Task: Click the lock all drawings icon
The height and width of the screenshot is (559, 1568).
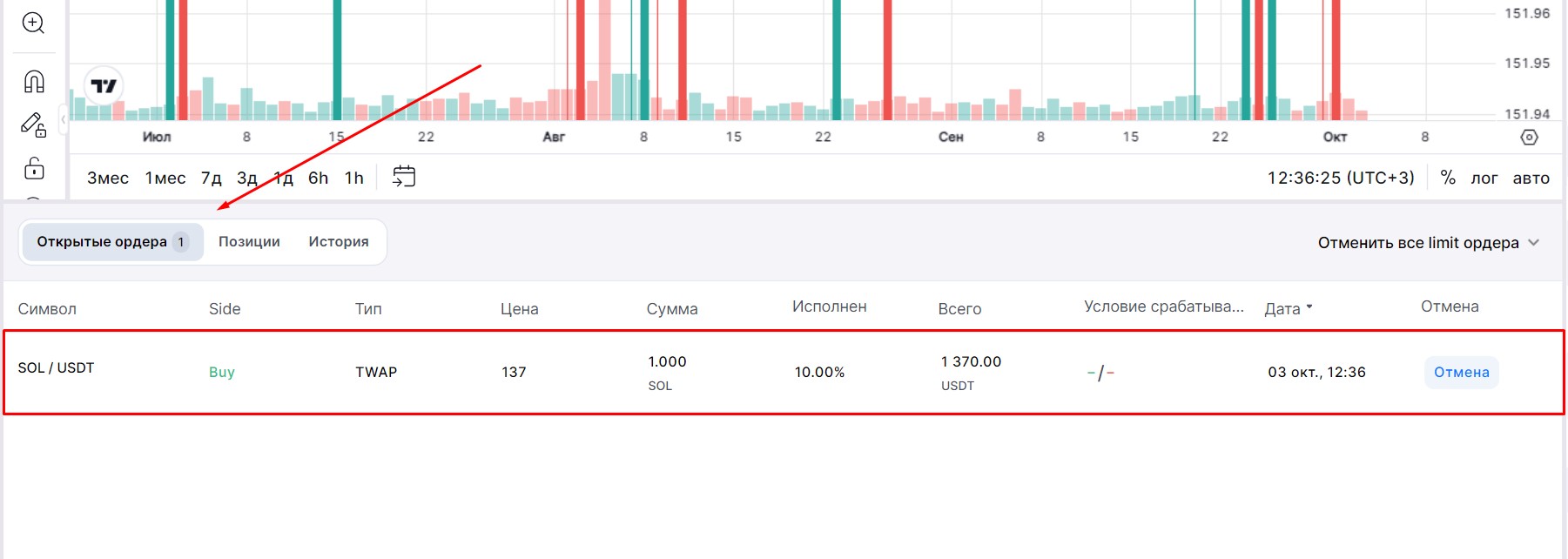Action: [33, 168]
